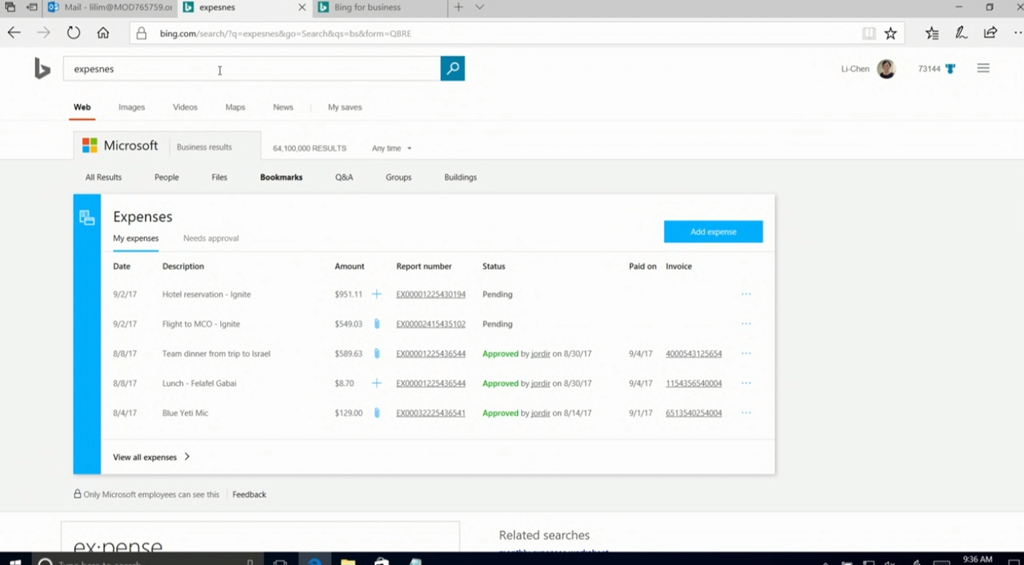Add page to favorites star icon
This screenshot has height=565, width=1024.
tap(890, 33)
